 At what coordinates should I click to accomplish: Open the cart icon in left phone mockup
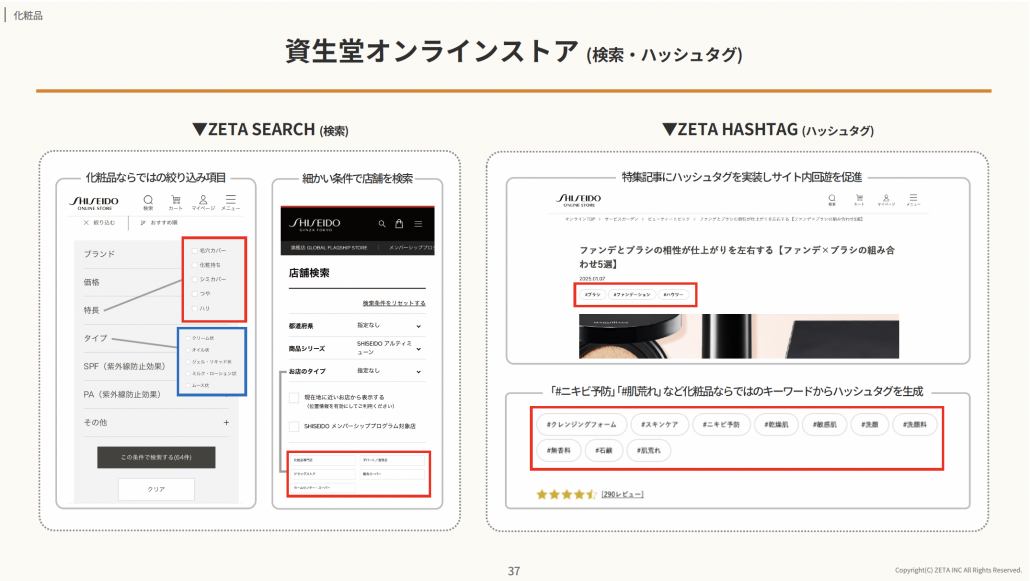coord(176,201)
